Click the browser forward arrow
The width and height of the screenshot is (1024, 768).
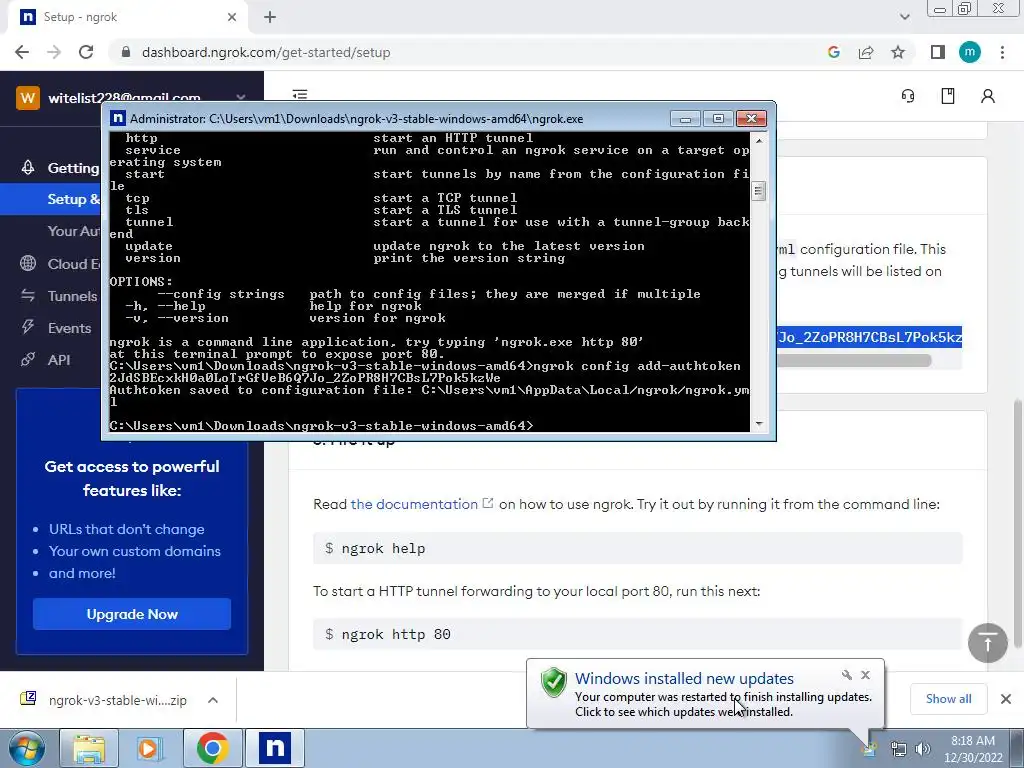[54, 52]
